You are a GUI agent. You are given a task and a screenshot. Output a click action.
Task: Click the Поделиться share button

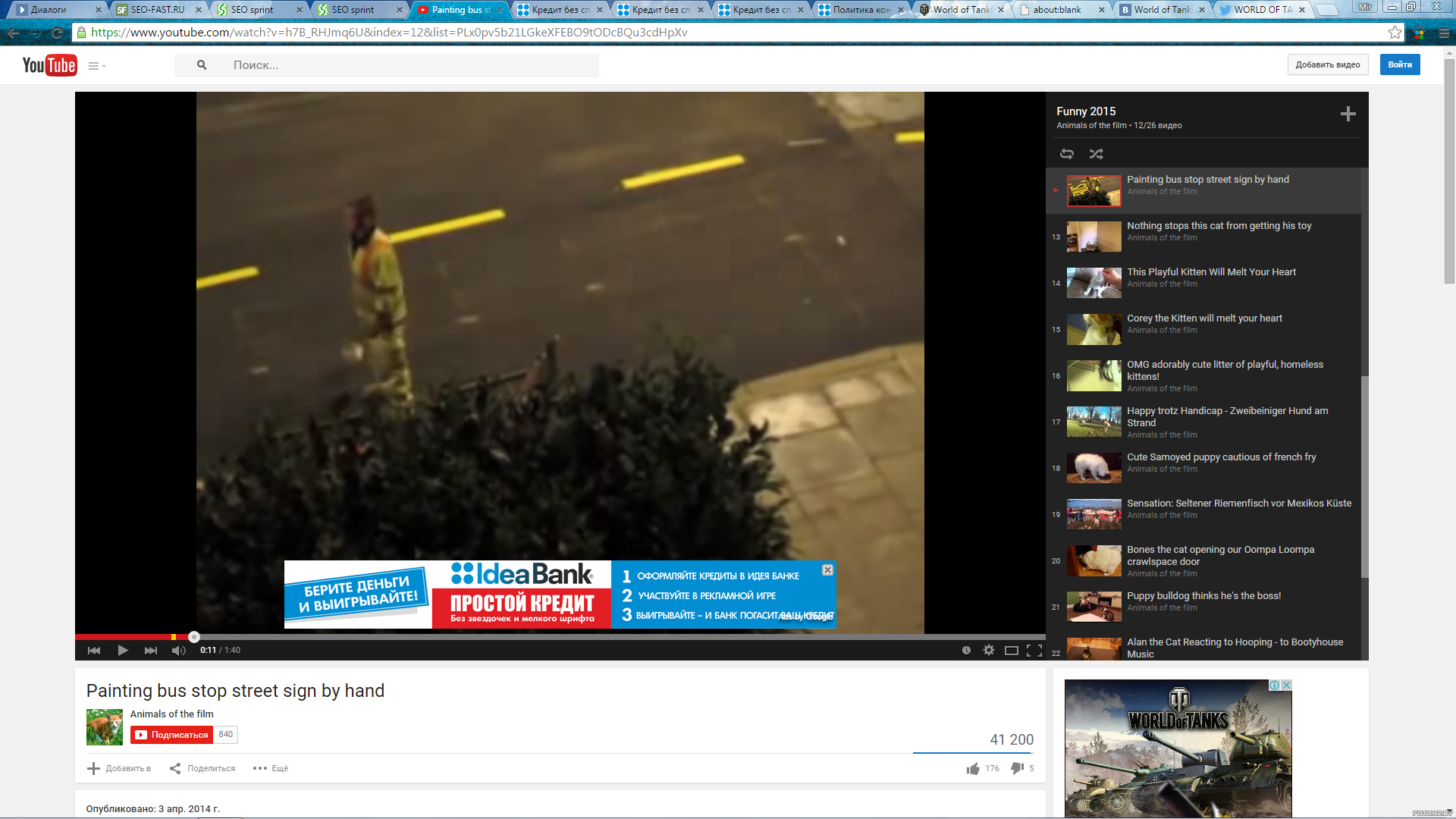point(202,768)
